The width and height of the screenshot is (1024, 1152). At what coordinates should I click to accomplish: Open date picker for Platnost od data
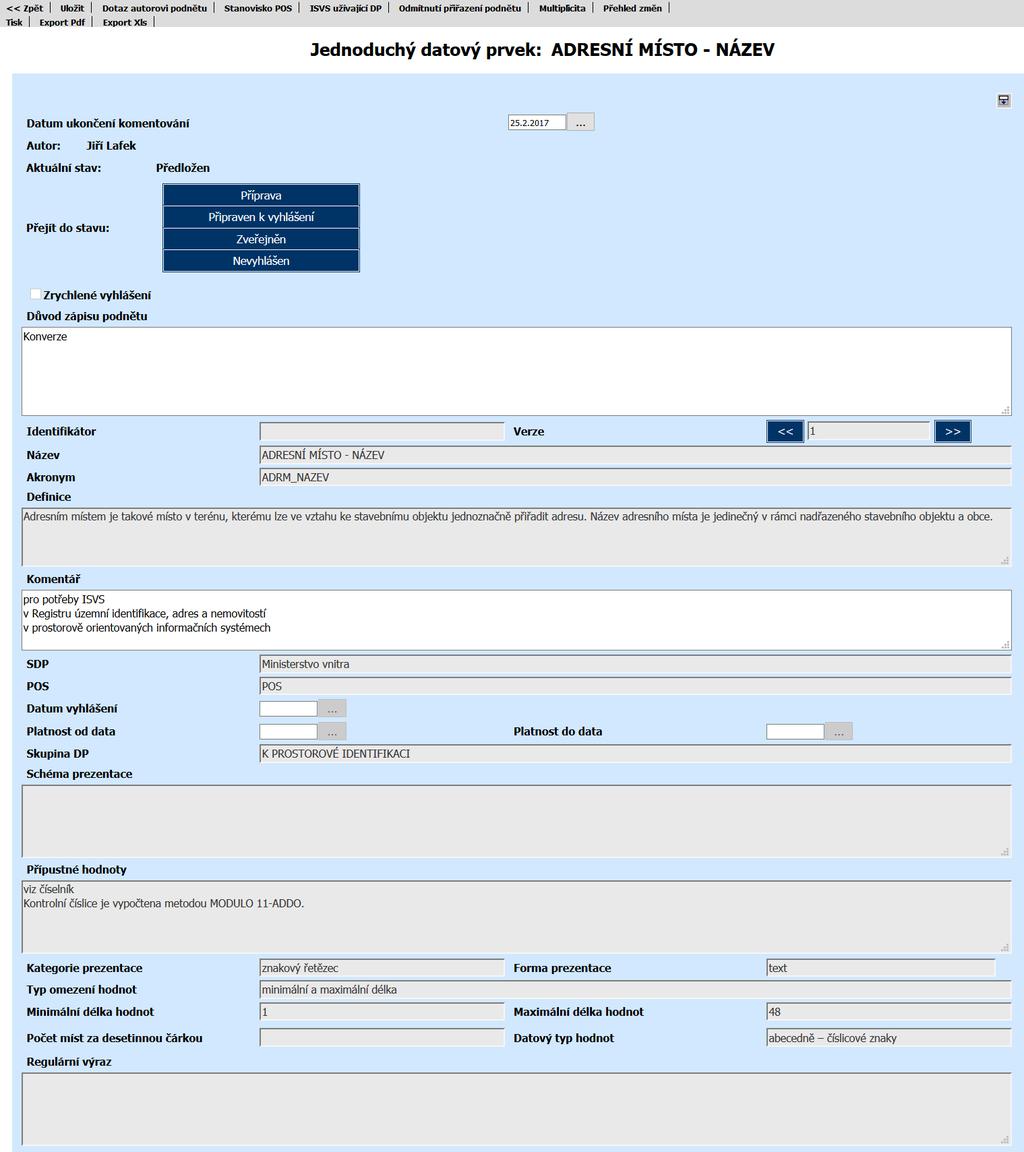(332, 732)
